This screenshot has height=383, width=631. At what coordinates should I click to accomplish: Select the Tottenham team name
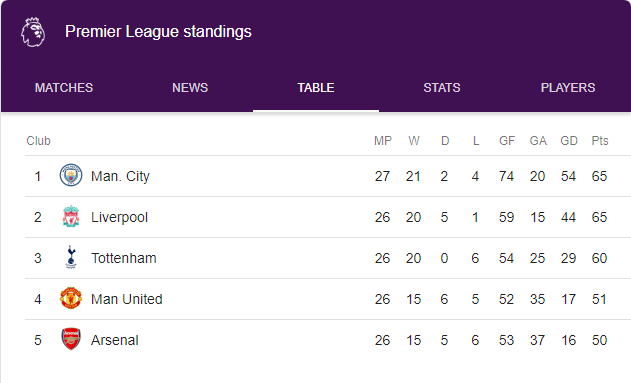point(124,258)
